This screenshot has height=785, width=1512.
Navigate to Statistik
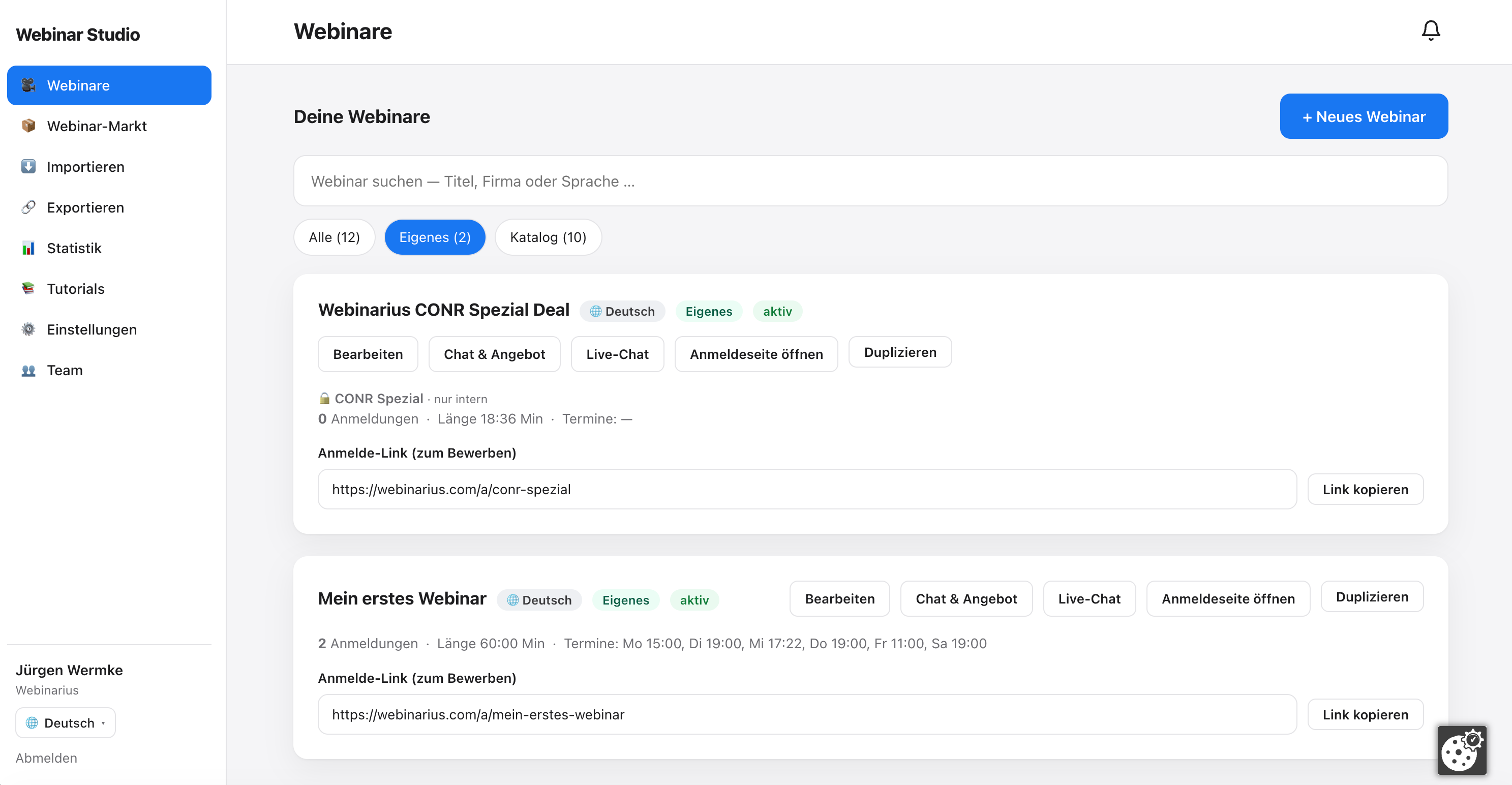coord(109,248)
